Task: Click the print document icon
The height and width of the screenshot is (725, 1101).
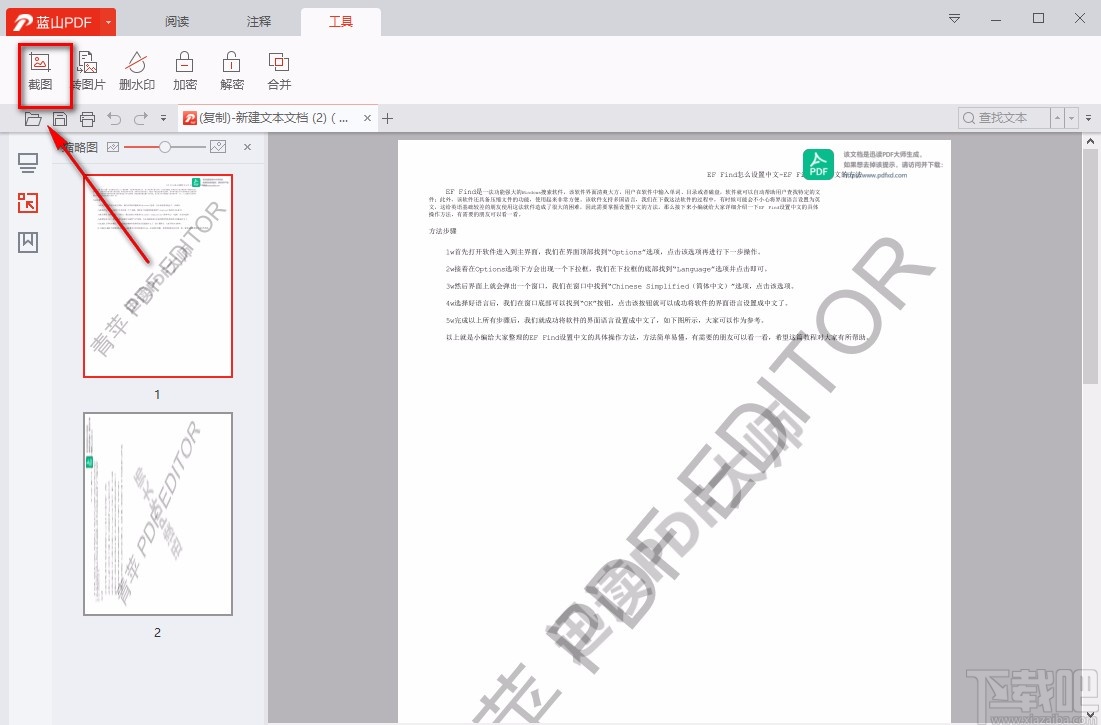Action: (87, 118)
